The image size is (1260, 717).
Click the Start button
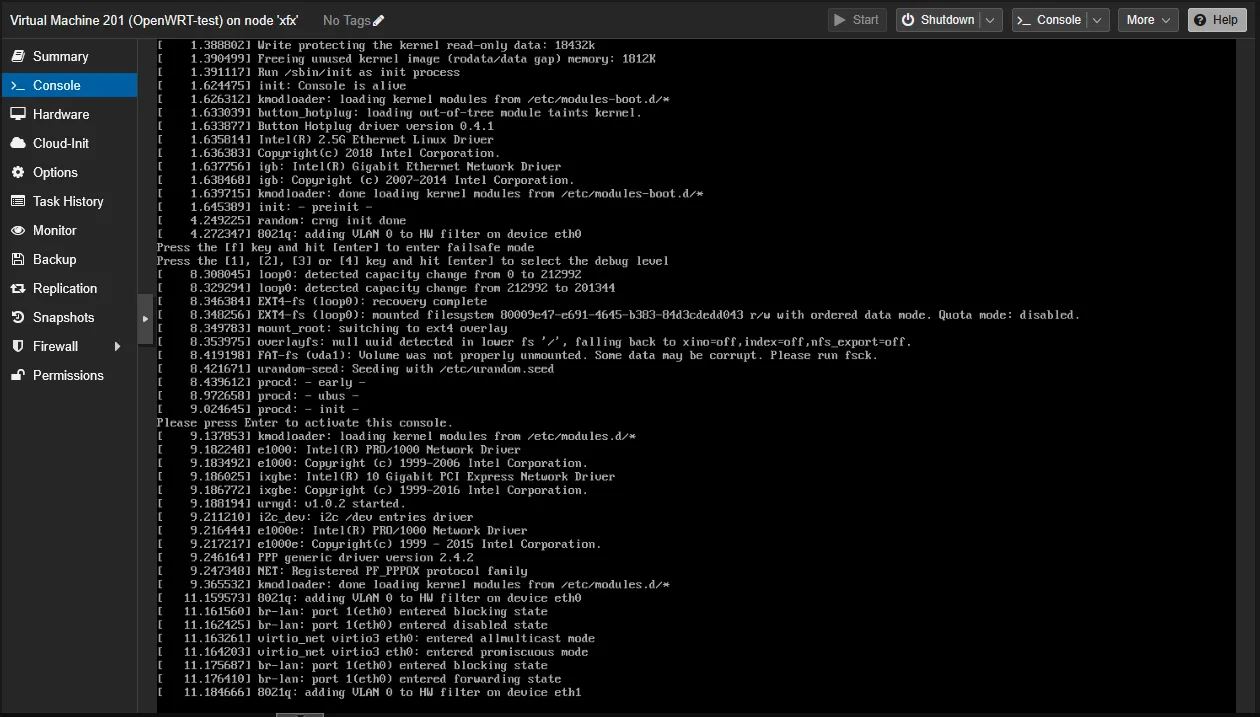click(x=856, y=19)
